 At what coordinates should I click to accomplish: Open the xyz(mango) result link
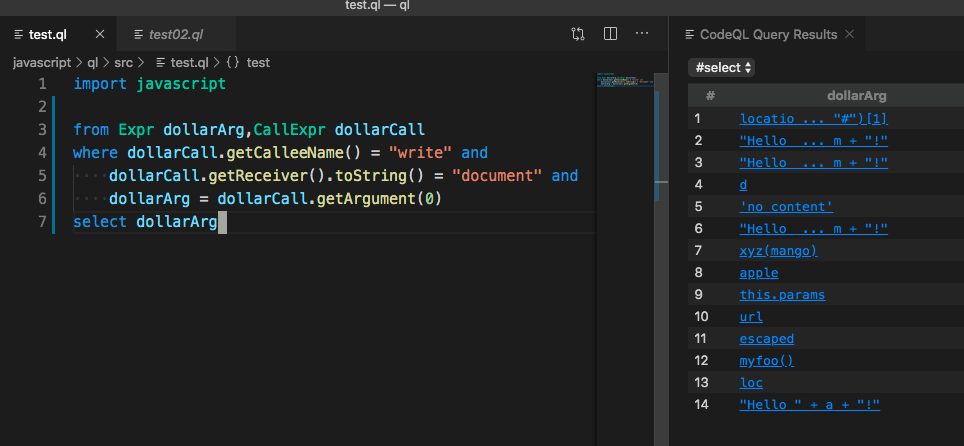click(x=778, y=251)
